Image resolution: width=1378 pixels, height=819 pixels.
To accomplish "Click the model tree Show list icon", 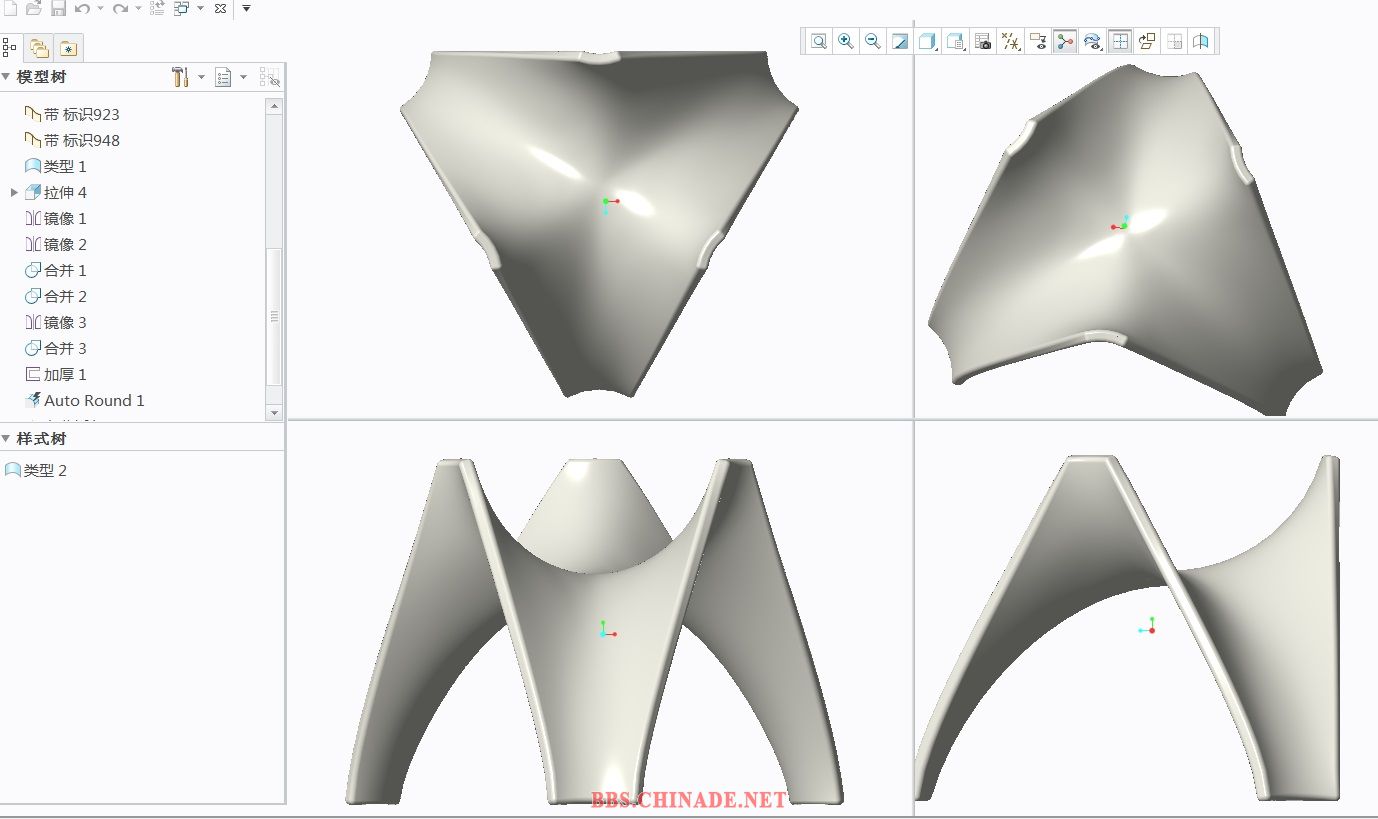I will click(223, 77).
